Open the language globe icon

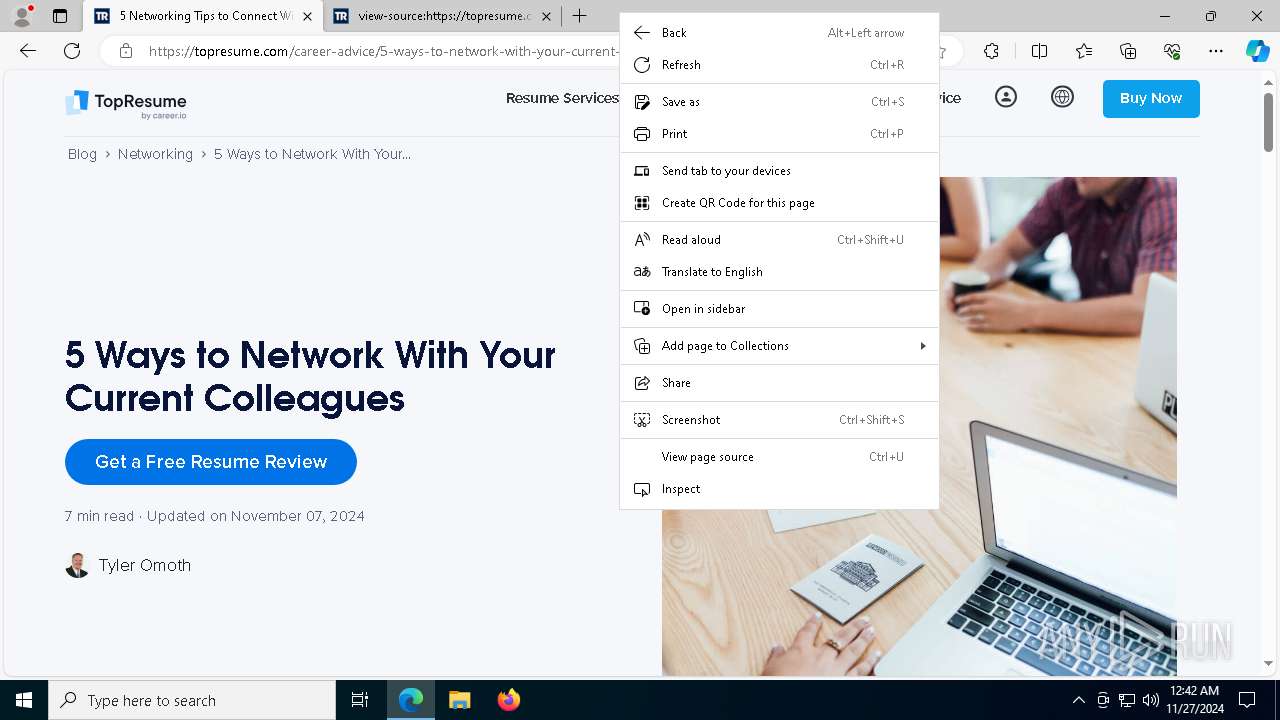[1062, 97]
